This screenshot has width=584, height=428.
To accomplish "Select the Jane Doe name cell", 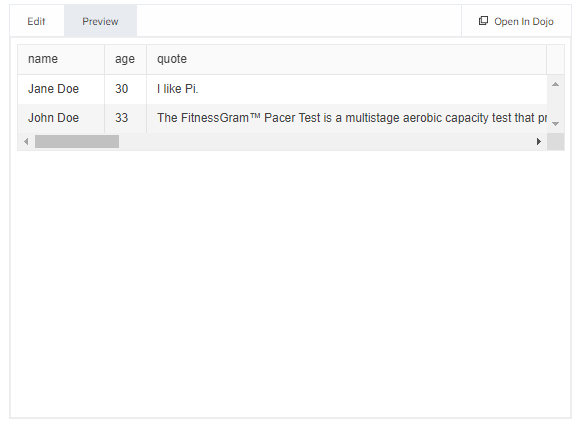I will tap(61, 89).
